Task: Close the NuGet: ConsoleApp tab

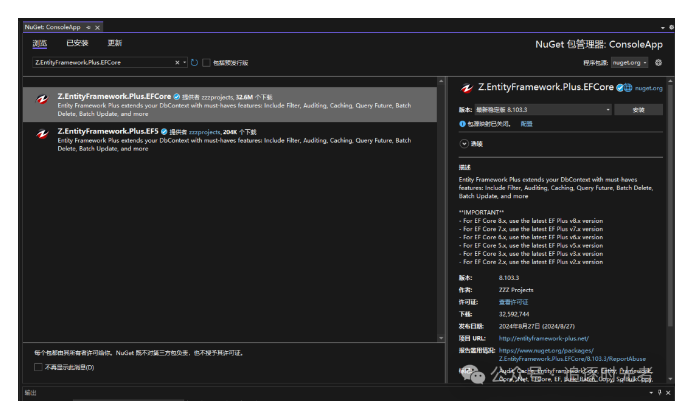Action: pyautogui.click(x=97, y=27)
